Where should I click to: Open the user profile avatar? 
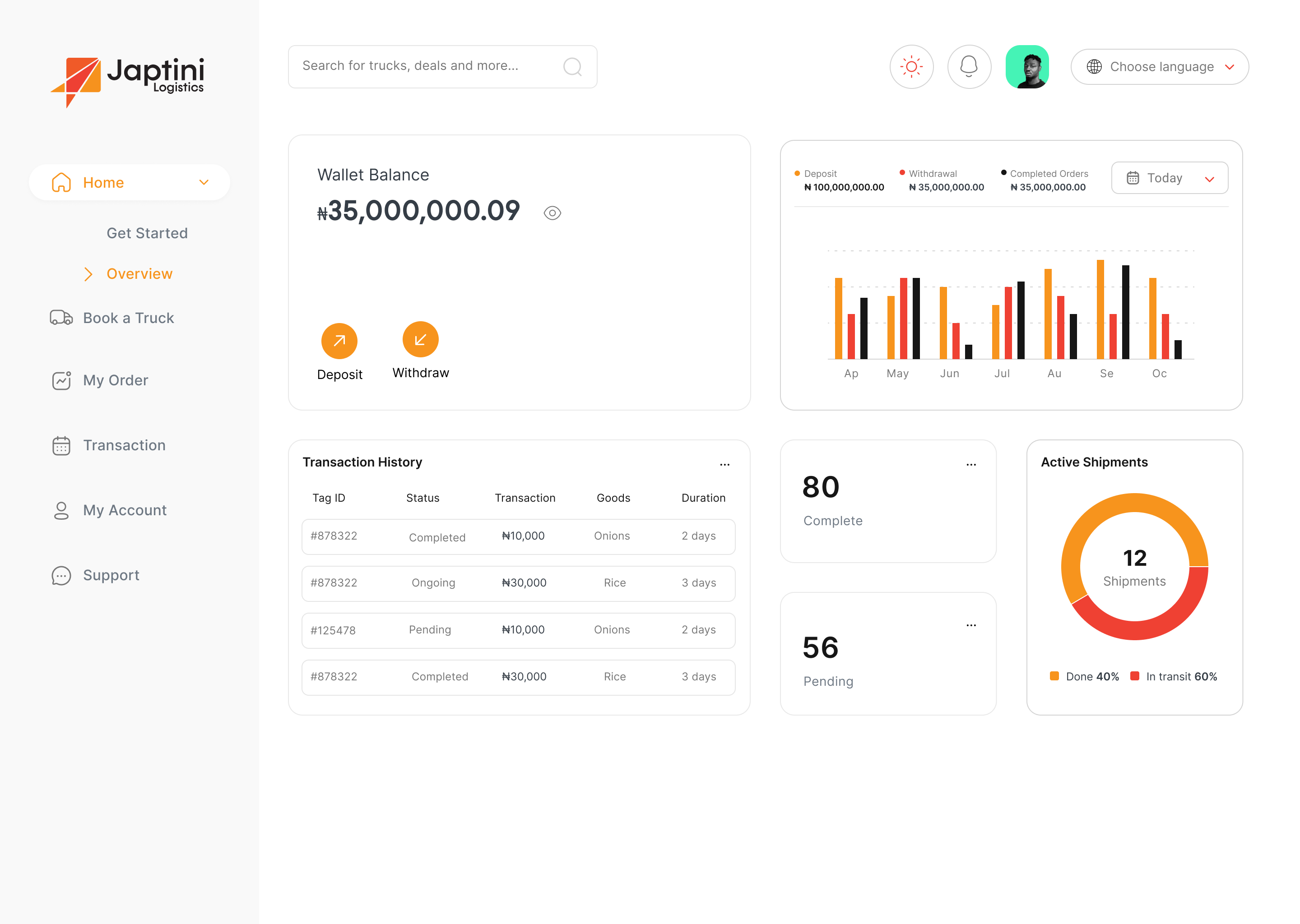coord(1027,67)
